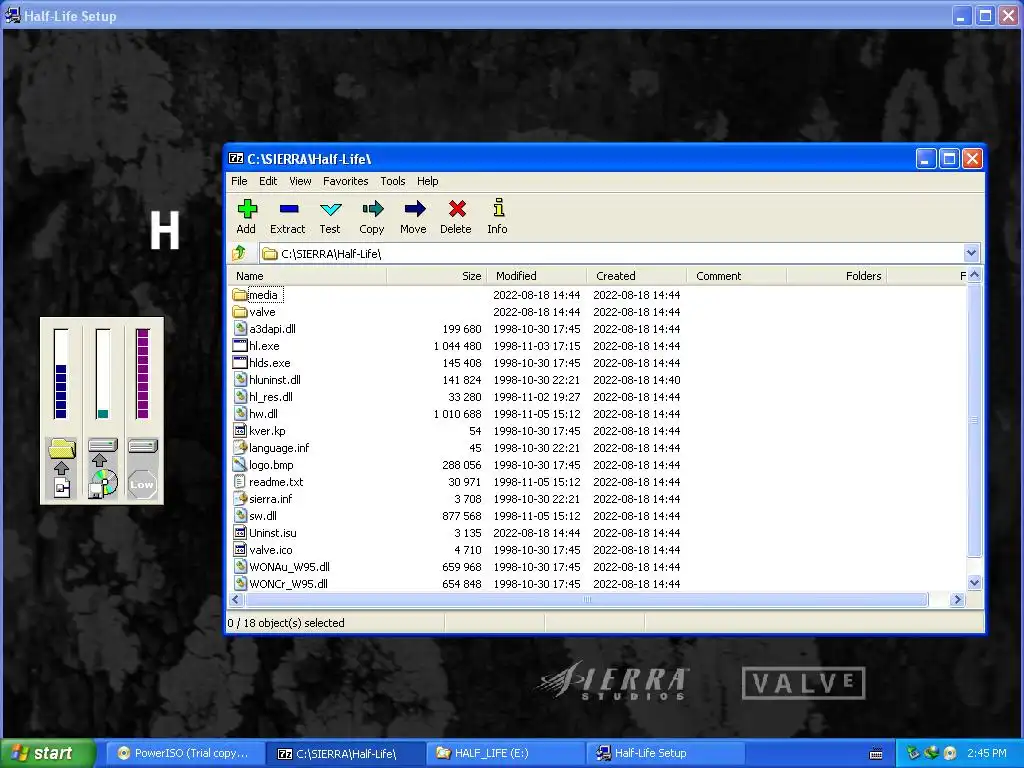Image resolution: width=1024 pixels, height=768 pixels.
Task: Click the system tray clock 2:45 PM
Action: (x=987, y=753)
